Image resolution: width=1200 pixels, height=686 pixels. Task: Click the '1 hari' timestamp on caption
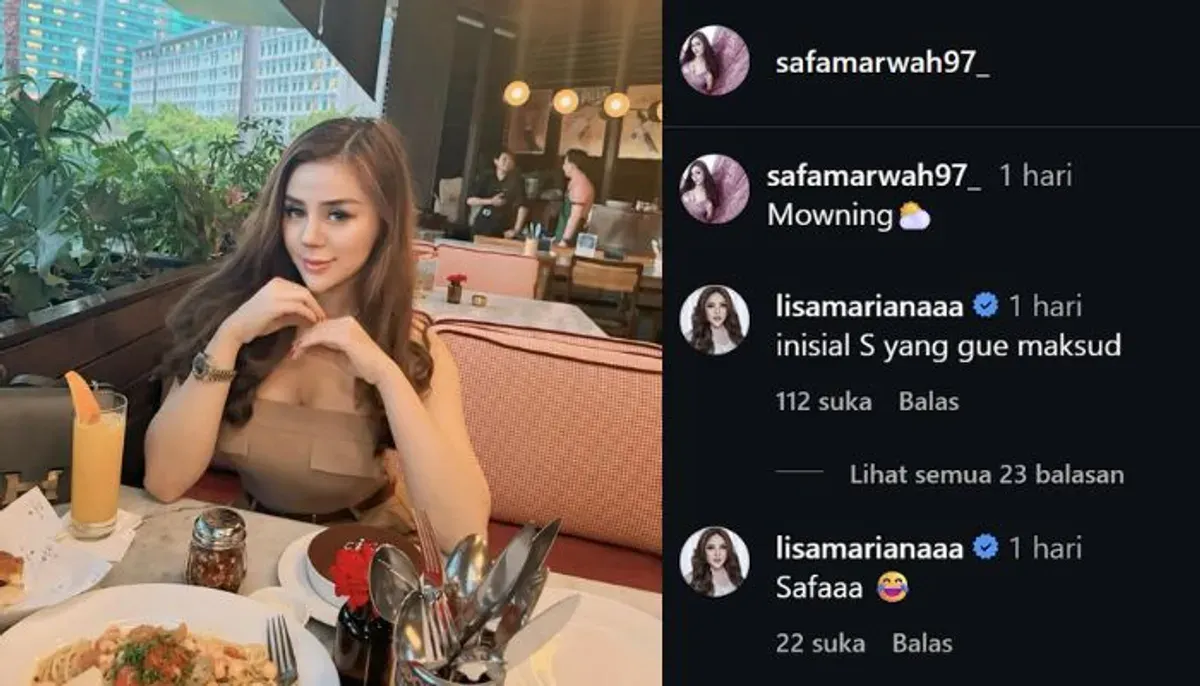pyautogui.click(x=1035, y=176)
